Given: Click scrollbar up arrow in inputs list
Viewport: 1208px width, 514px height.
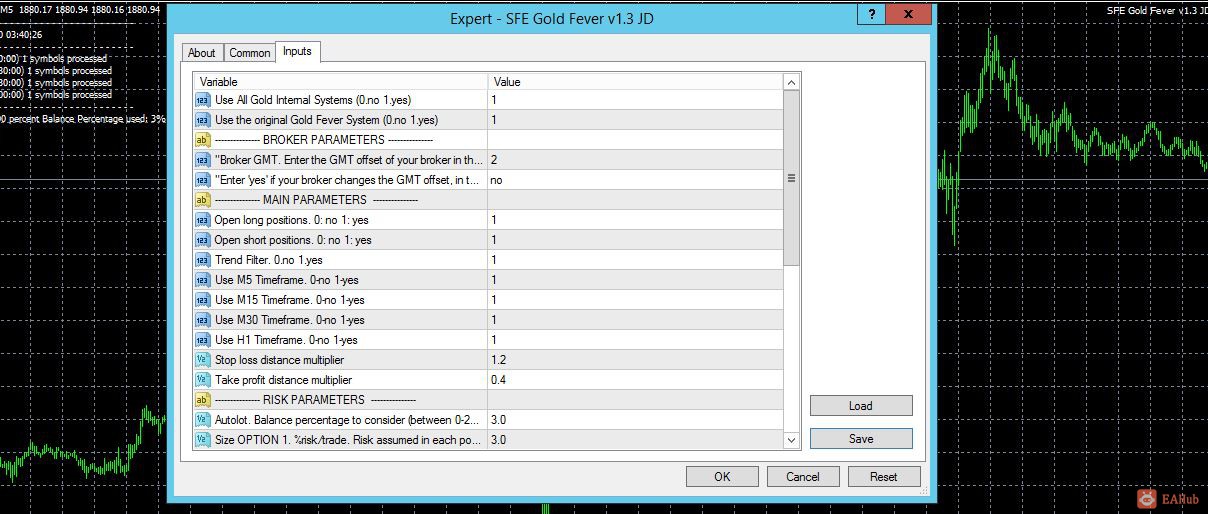Looking at the screenshot, I should pyautogui.click(x=791, y=82).
